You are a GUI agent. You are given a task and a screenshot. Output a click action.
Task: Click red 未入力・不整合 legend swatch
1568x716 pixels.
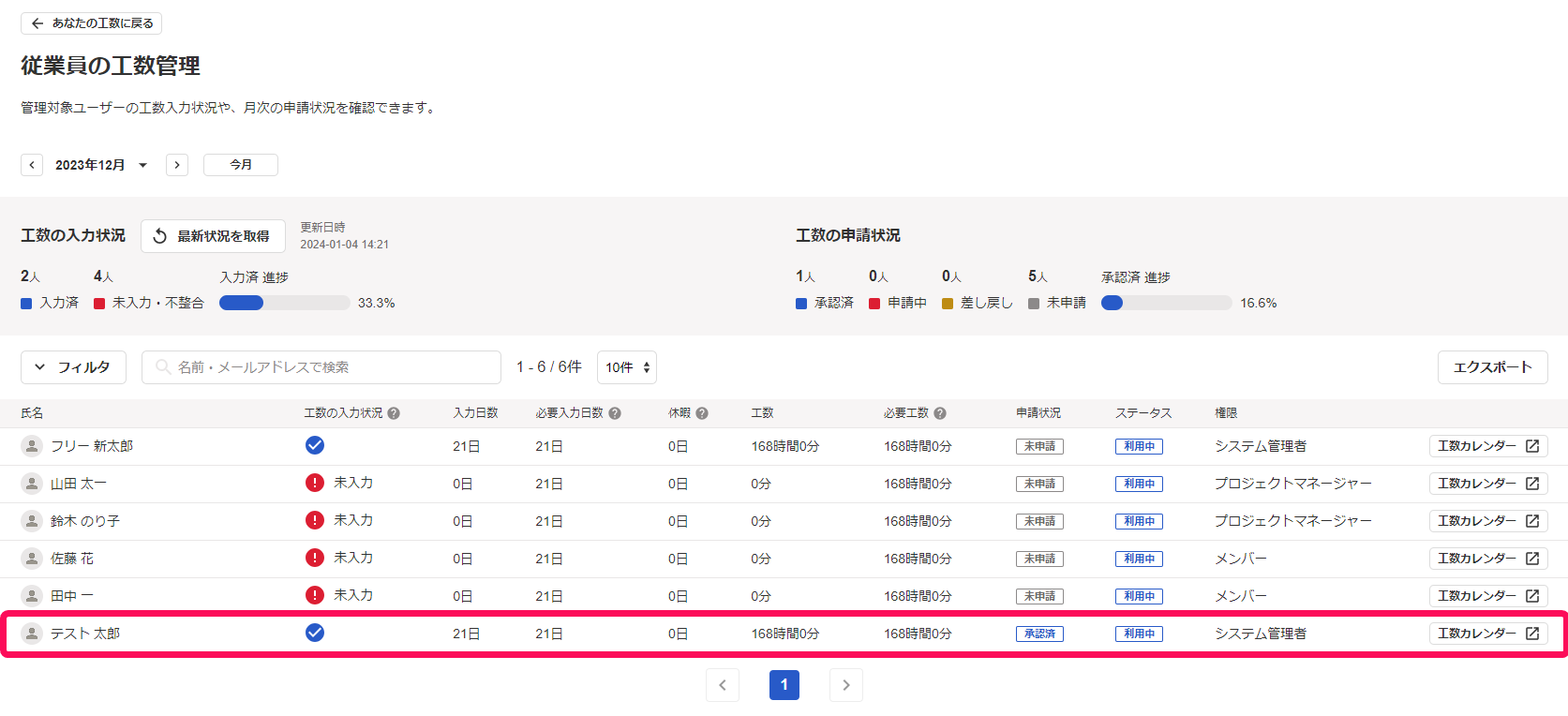coord(99,304)
